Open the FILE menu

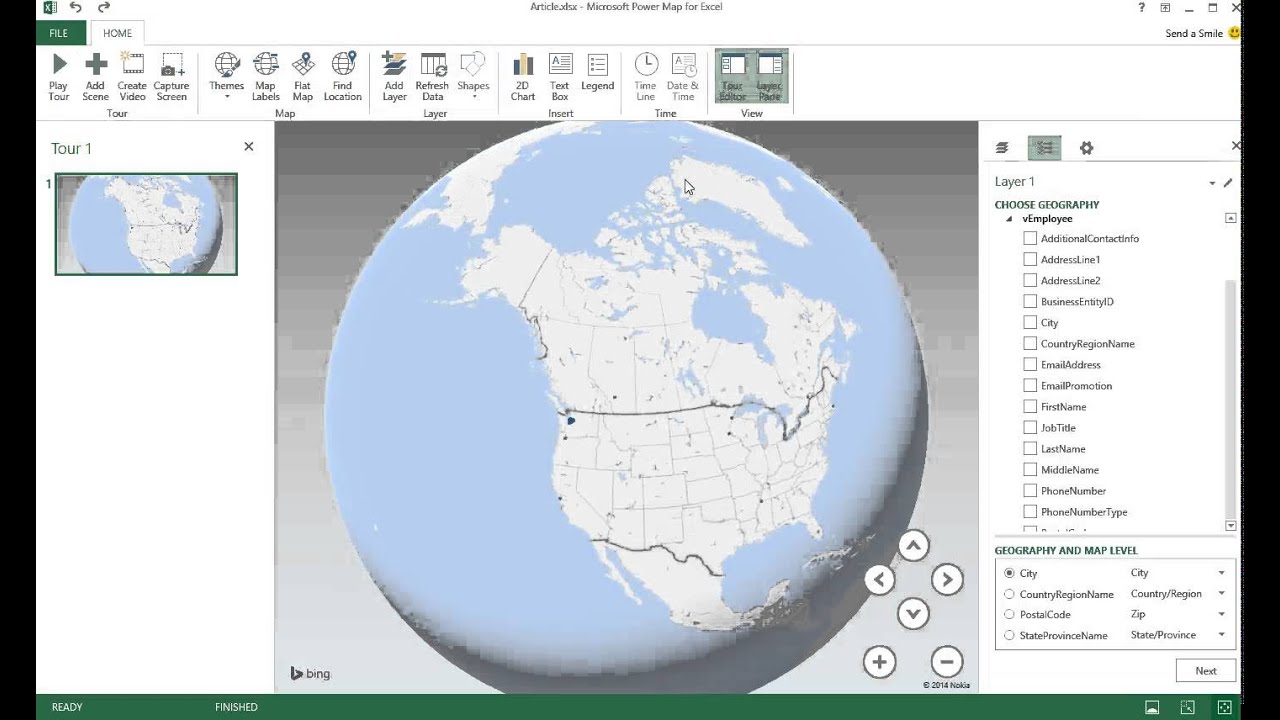[x=58, y=33]
